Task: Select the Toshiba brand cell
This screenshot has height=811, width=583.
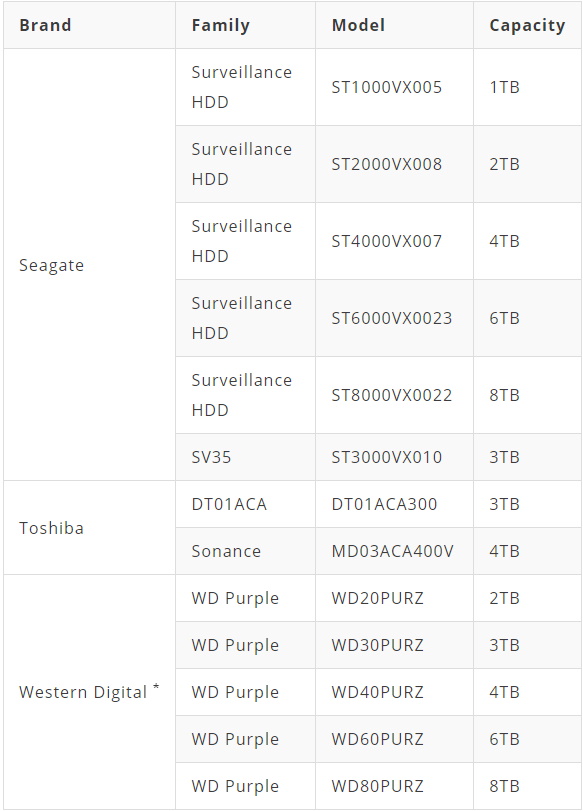Action: 51,528
